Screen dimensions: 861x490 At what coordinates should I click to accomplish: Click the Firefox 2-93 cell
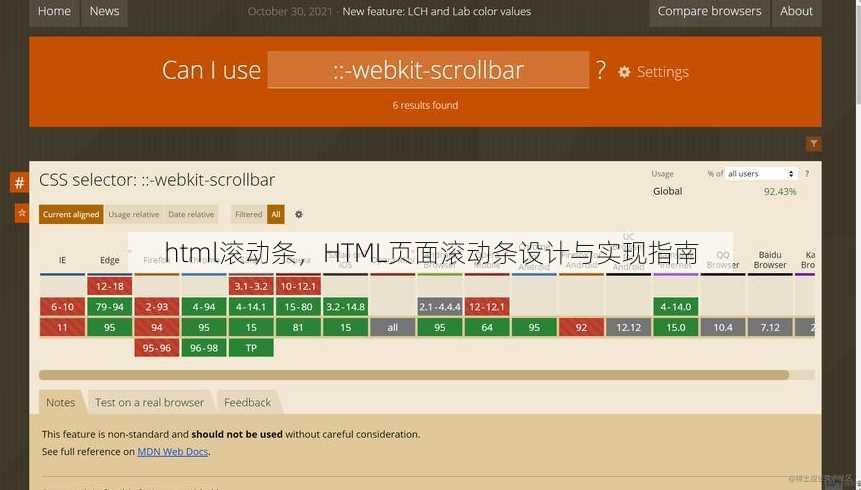coord(156,307)
